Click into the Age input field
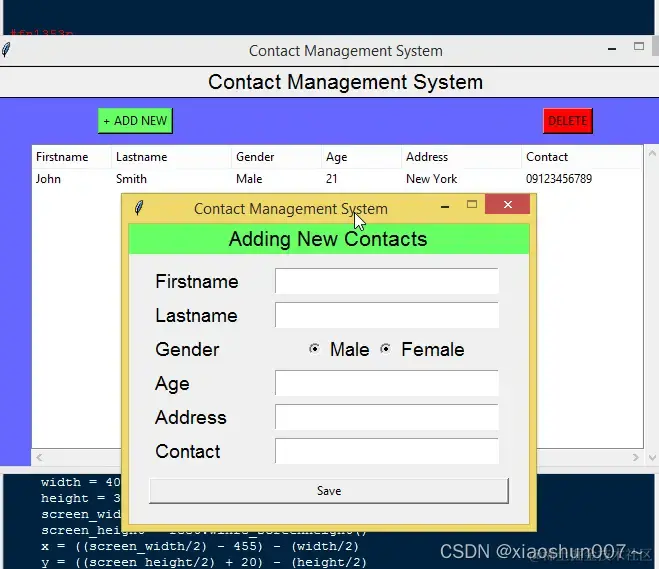Screen dimensions: 659x569 click(x=387, y=383)
